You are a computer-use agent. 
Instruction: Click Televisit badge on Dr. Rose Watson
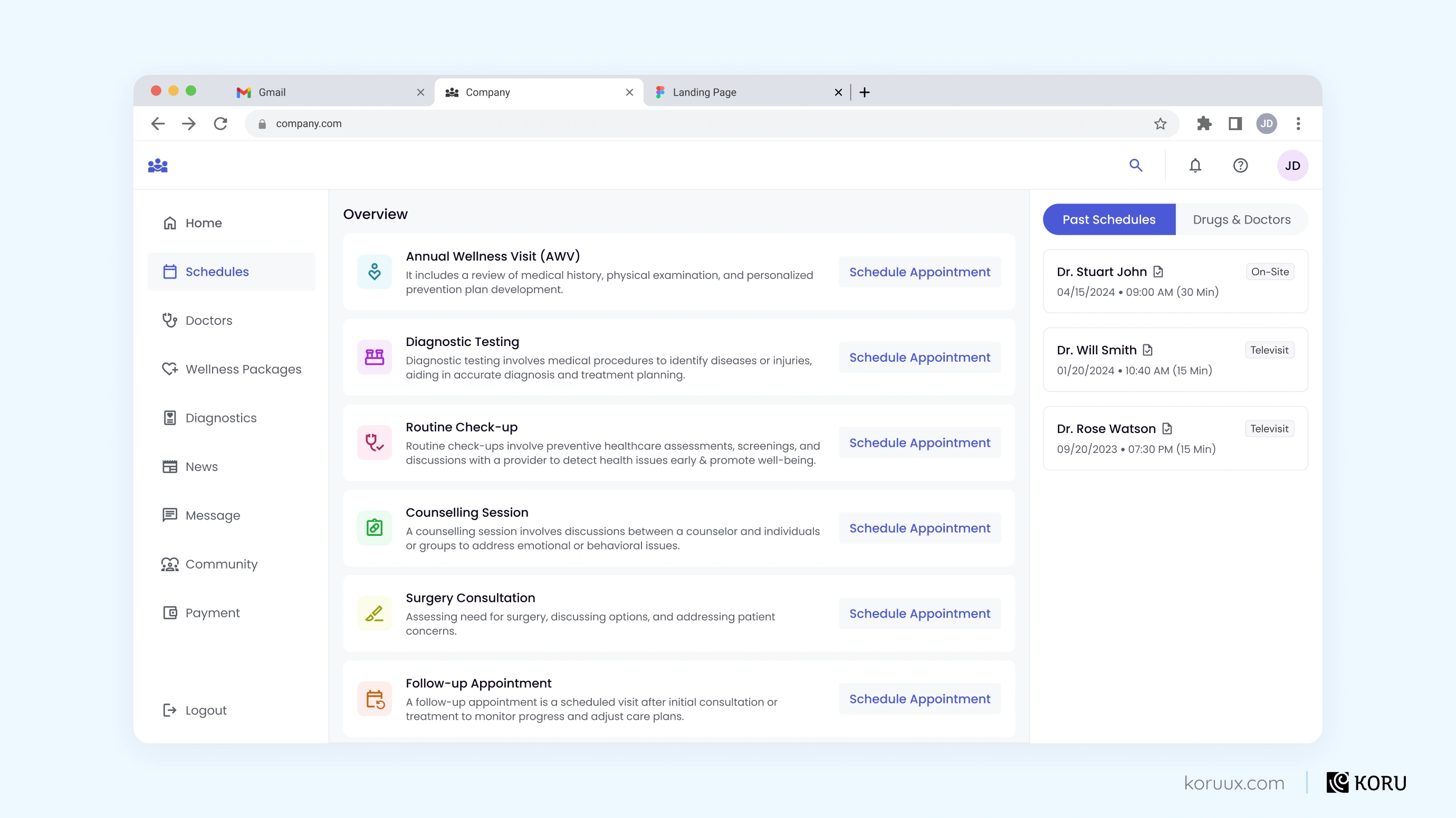[x=1269, y=429]
